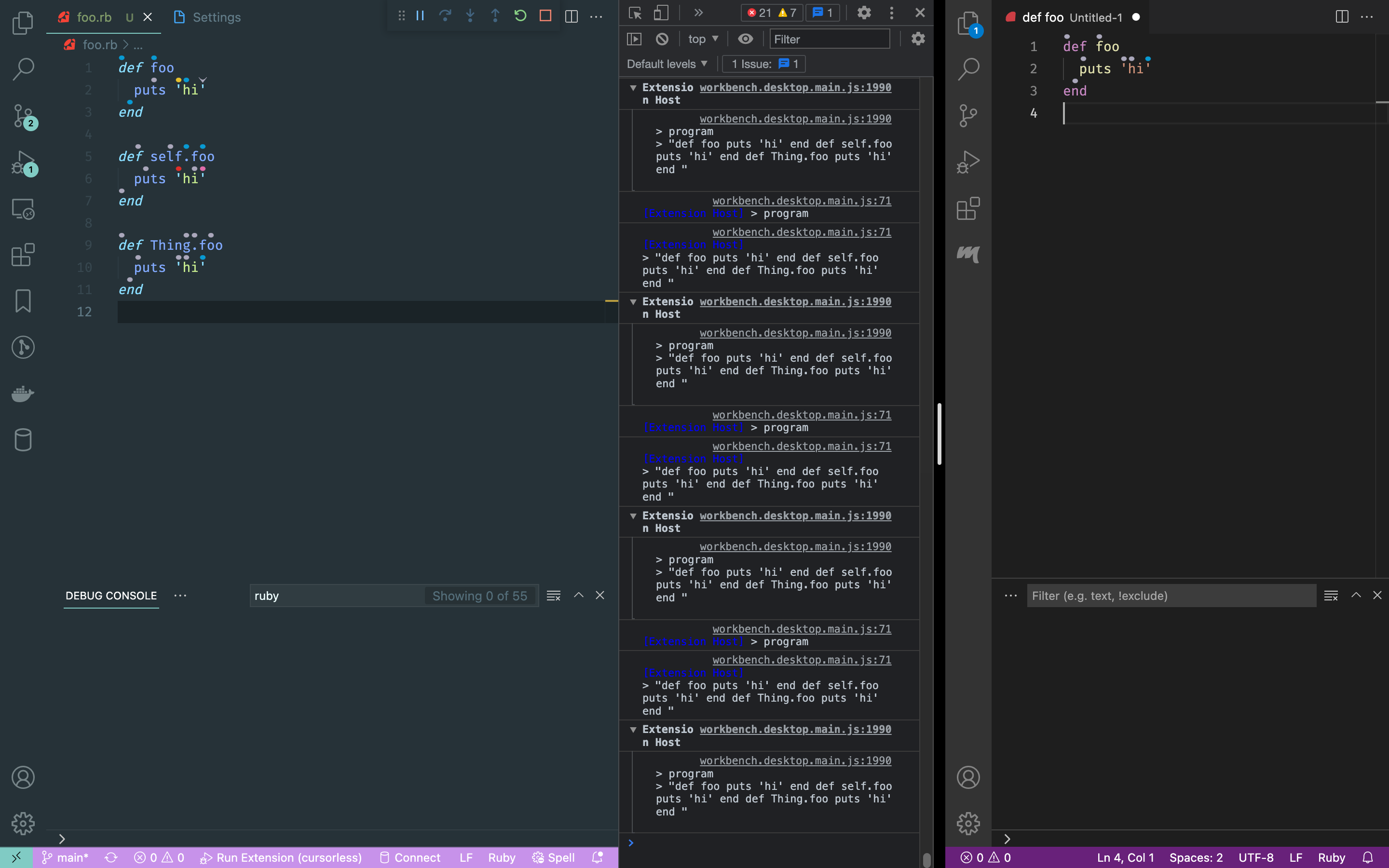Toggle the device toolbar in DevTools
This screenshot has width=1389, height=868.
click(662, 12)
